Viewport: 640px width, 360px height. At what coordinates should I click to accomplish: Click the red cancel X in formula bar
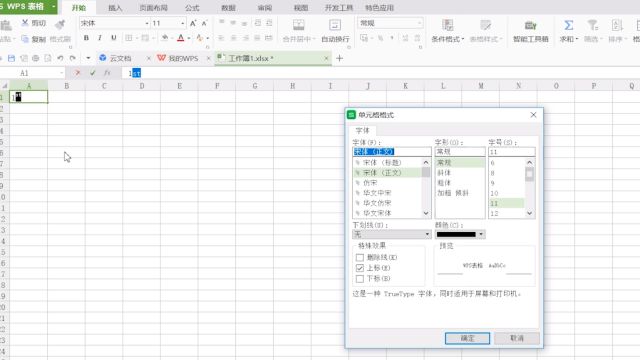tap(78, 73)
